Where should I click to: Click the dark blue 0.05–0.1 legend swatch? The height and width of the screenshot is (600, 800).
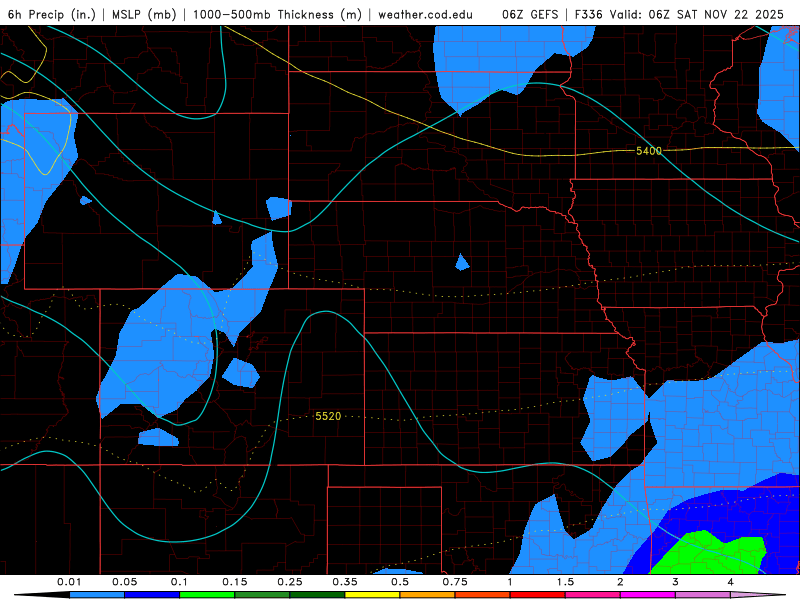(x=152, y=595)
